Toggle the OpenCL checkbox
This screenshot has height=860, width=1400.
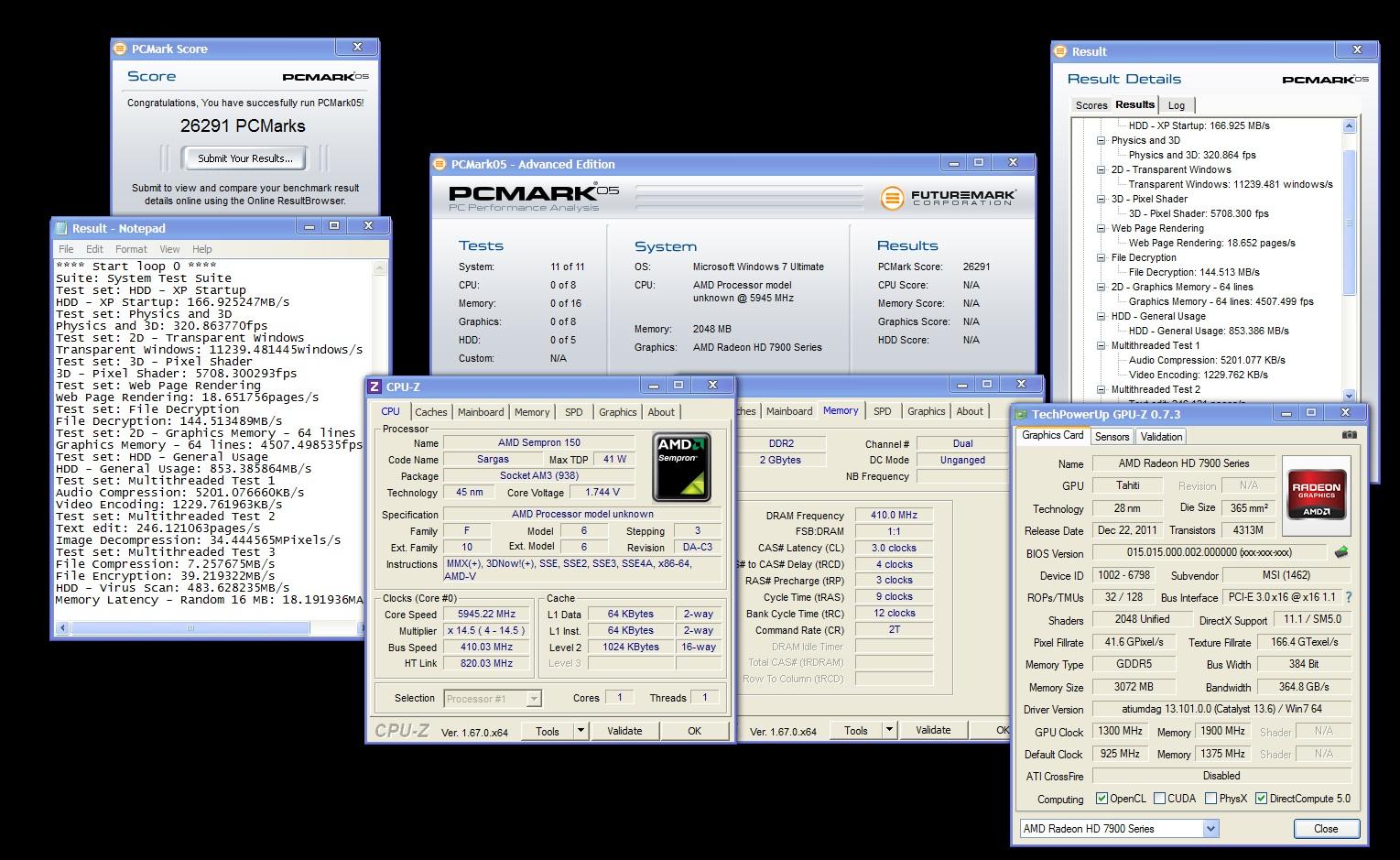point(1102,799)
